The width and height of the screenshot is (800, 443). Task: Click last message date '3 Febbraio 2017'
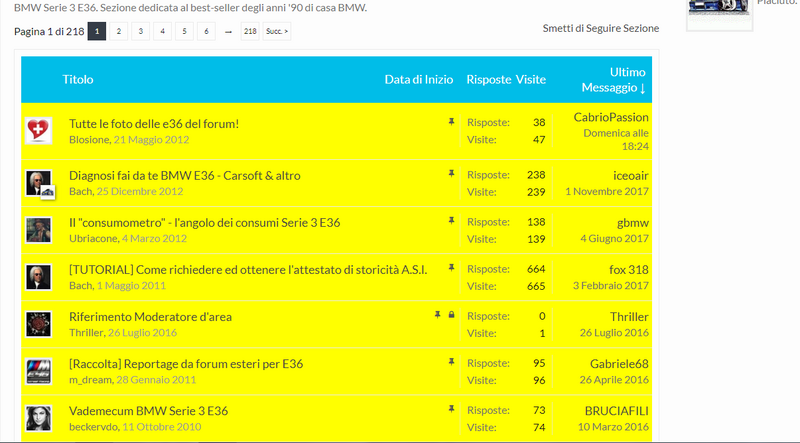(611, 285)
